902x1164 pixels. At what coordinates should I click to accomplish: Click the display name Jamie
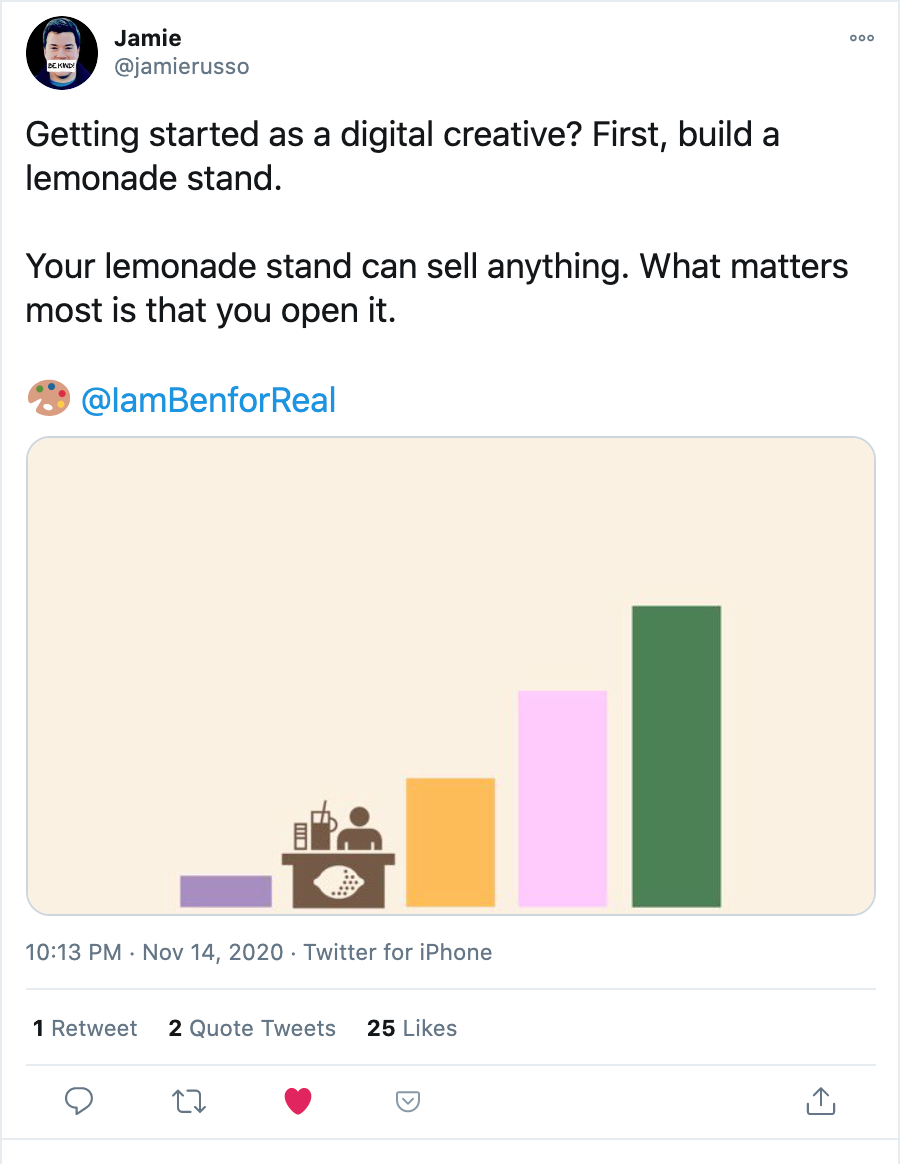pyautogui.click(x=146, y=39)
